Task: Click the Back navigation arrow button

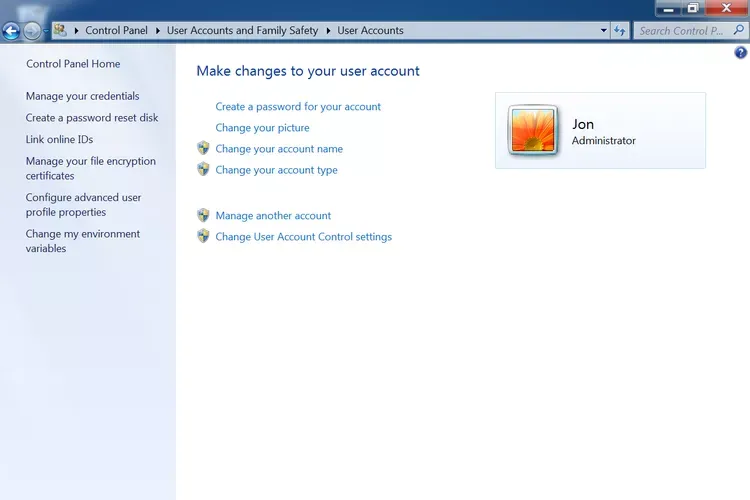Action: 12,31
